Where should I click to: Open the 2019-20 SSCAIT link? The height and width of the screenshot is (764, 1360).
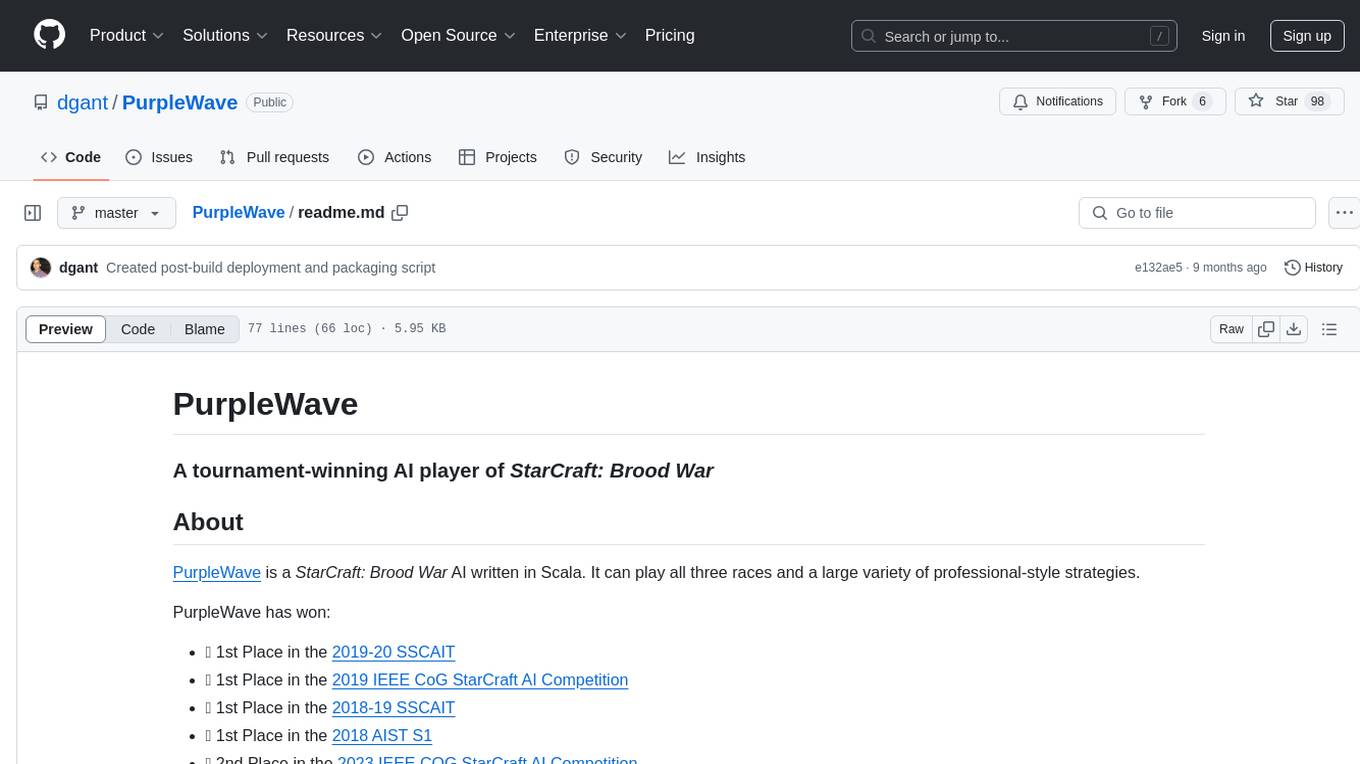pos(393,652)
